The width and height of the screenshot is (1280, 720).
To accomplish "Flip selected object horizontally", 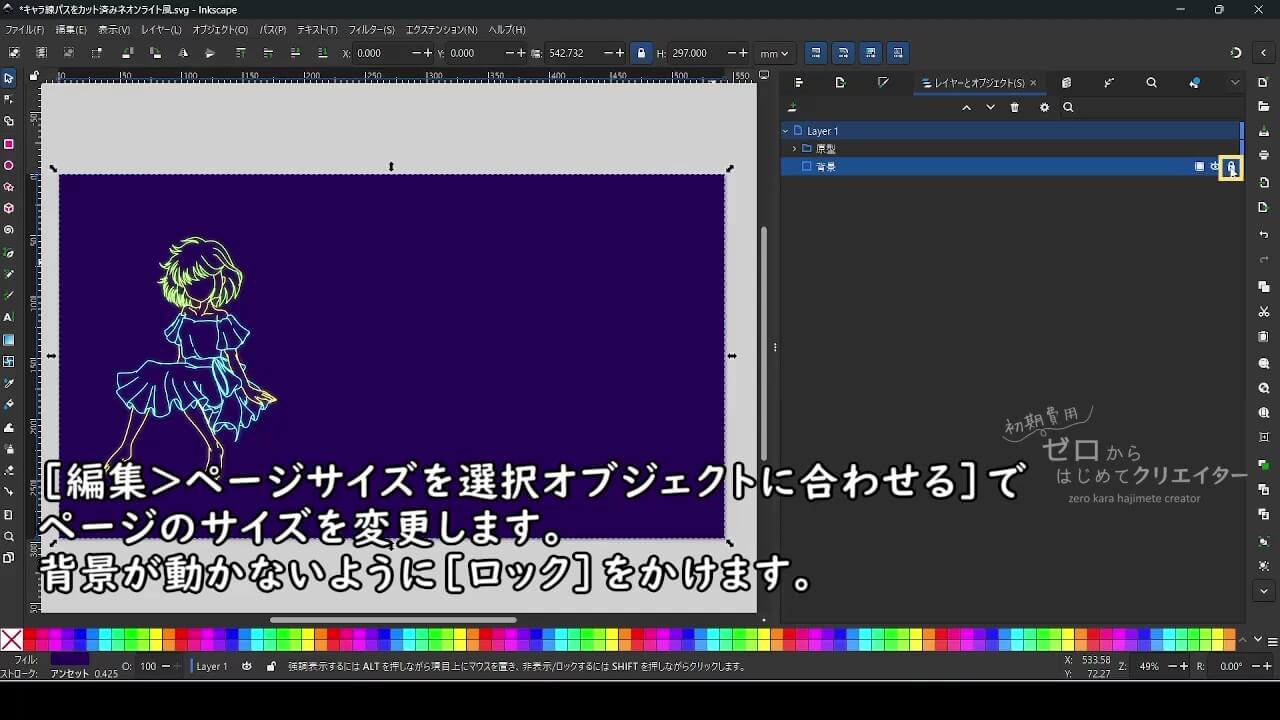I will [x=183, y=53].
